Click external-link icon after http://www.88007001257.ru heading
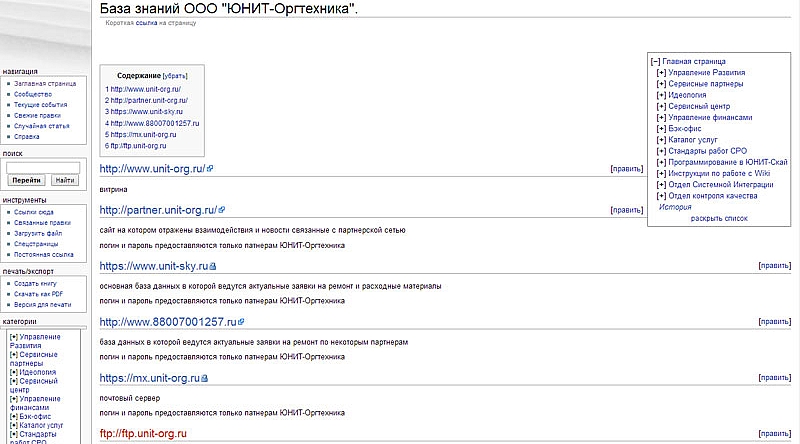 (x=241, y=323)
